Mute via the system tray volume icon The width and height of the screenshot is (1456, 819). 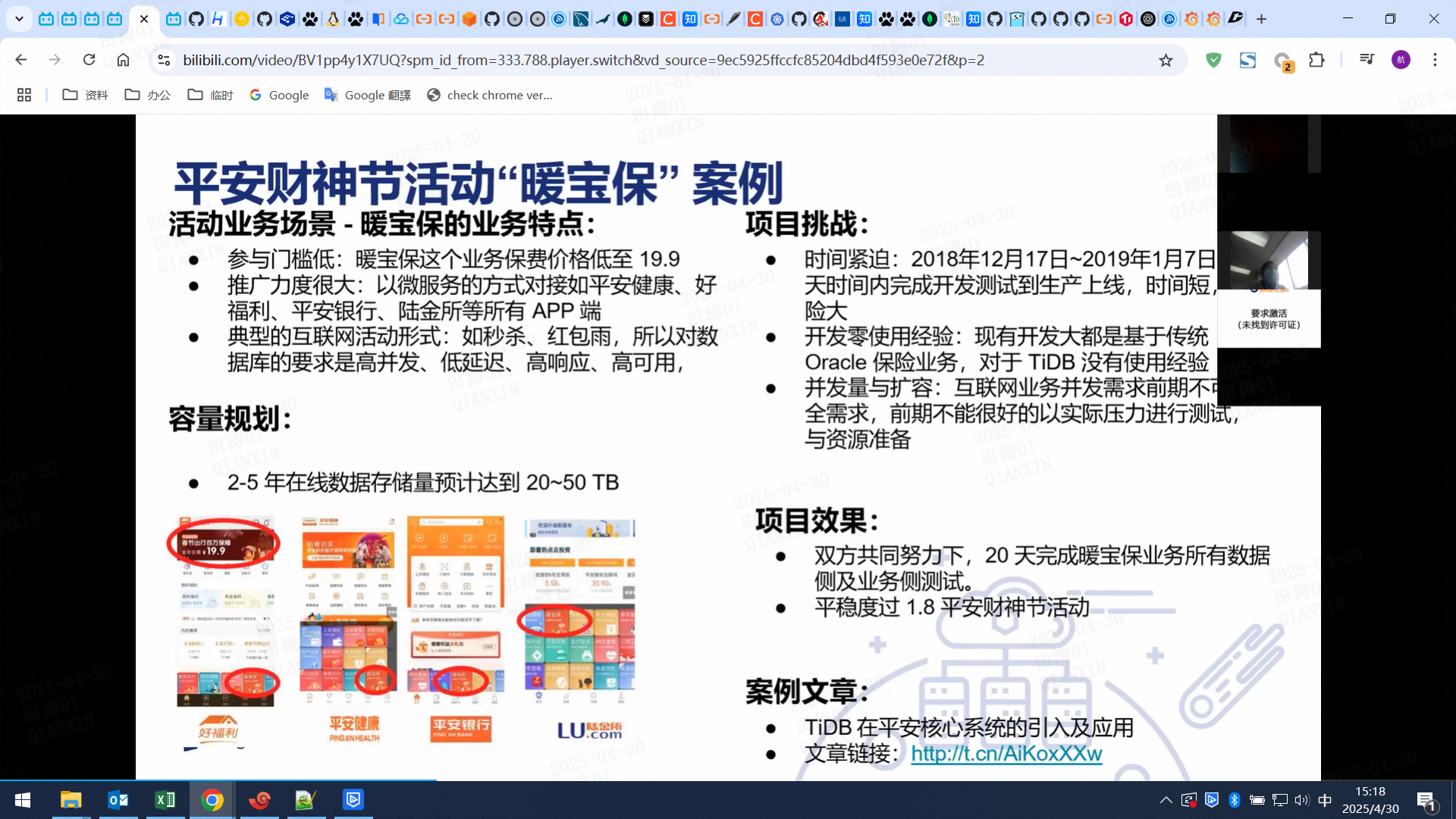pos(1302,800)
